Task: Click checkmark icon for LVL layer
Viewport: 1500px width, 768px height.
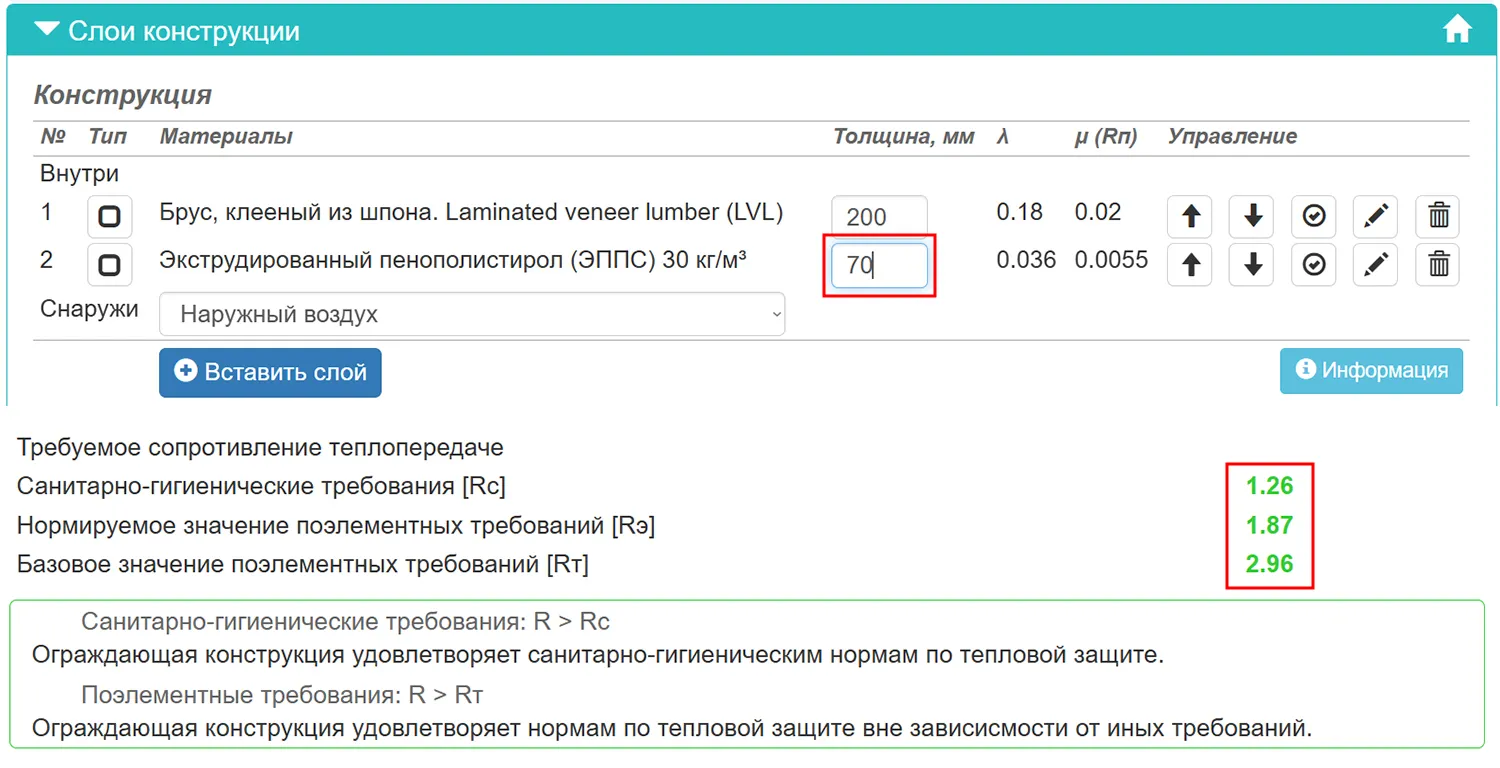Action: coord(1314,216)
